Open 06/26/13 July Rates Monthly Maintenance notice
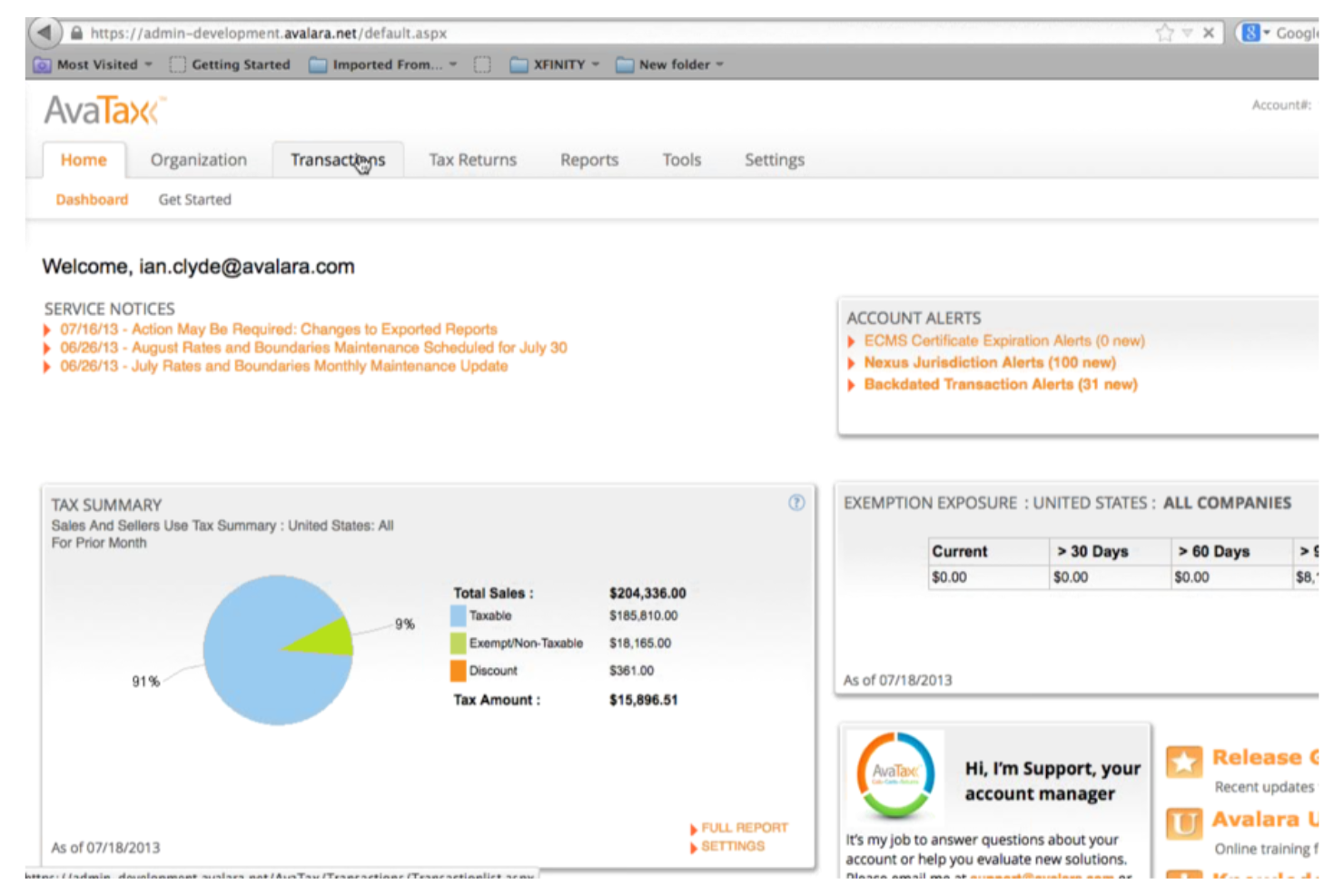The image size is (1344, 896). click(x=283, y=366)
